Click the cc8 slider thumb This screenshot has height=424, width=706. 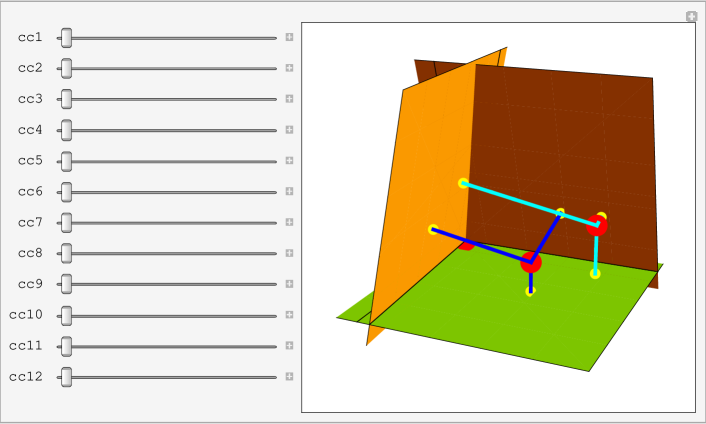click(x=66, y=253)
